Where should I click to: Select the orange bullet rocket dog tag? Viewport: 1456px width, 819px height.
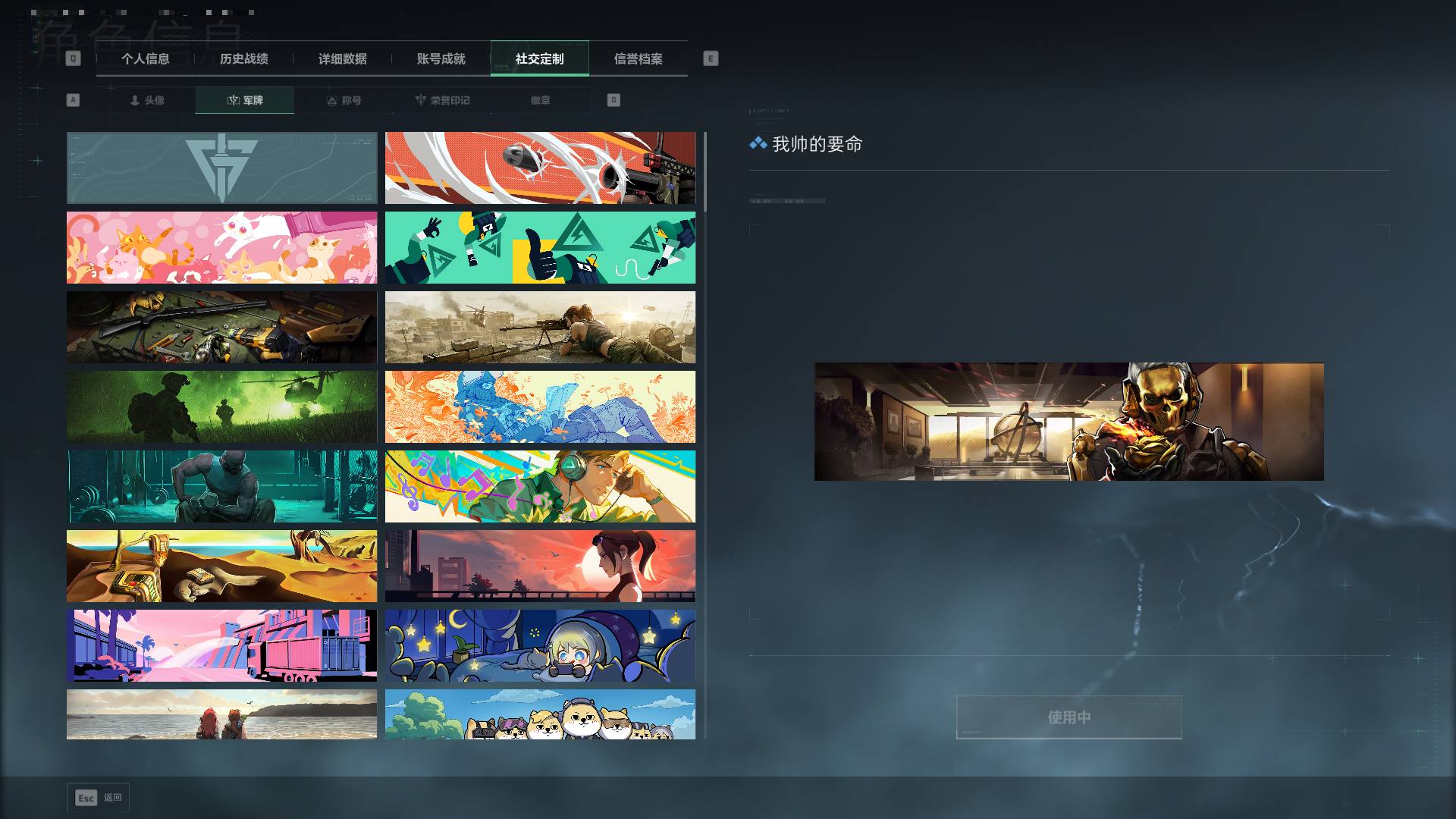[x=540, y=168]
